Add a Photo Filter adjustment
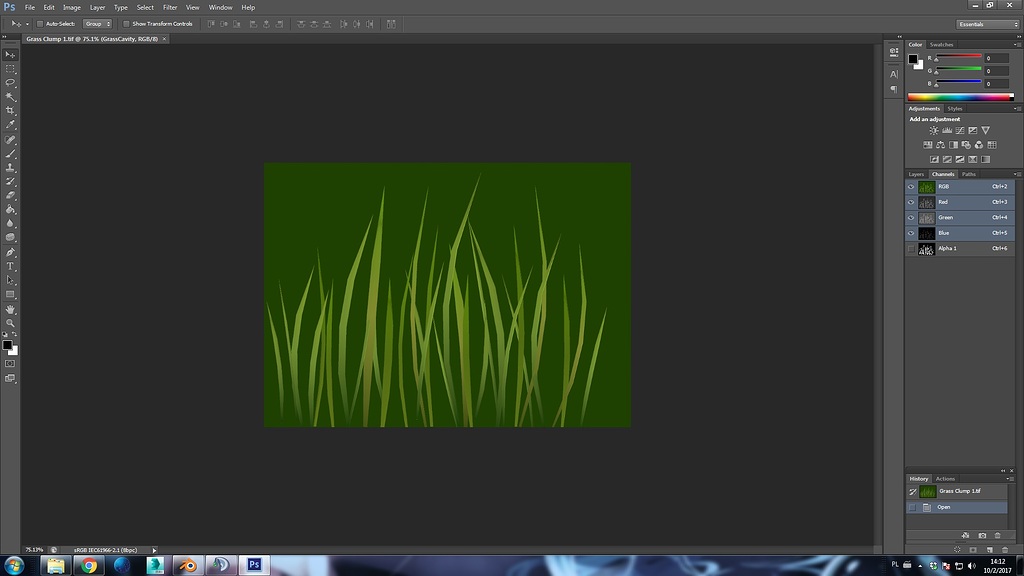The image size is (1024, 576). click(966, 145)
